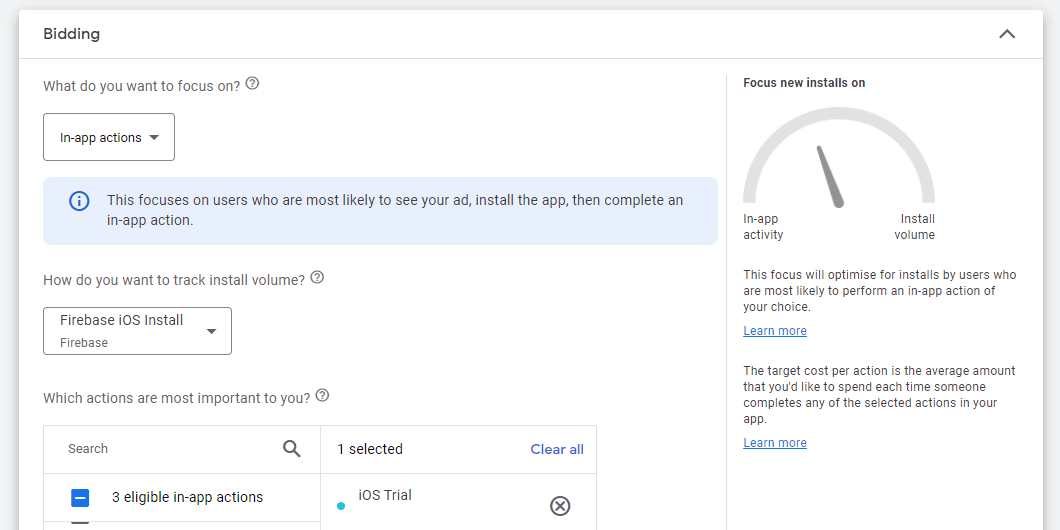Viewport: 1060px width, 530px height.
Task: Click Clear all selected actions
Action: click(557, 450)
